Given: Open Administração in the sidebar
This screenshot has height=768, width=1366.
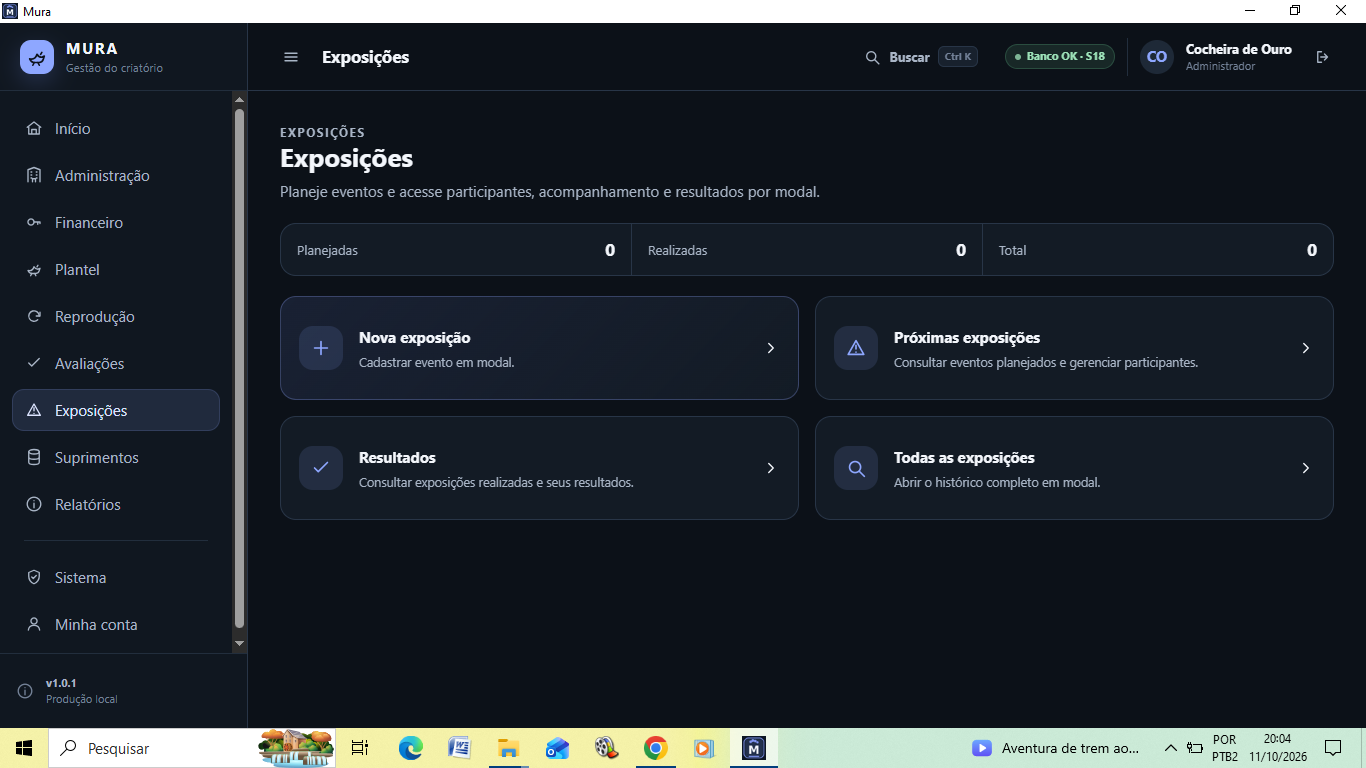Looking at the screenshot, I should pyautogui.click(x=116, y=176).
